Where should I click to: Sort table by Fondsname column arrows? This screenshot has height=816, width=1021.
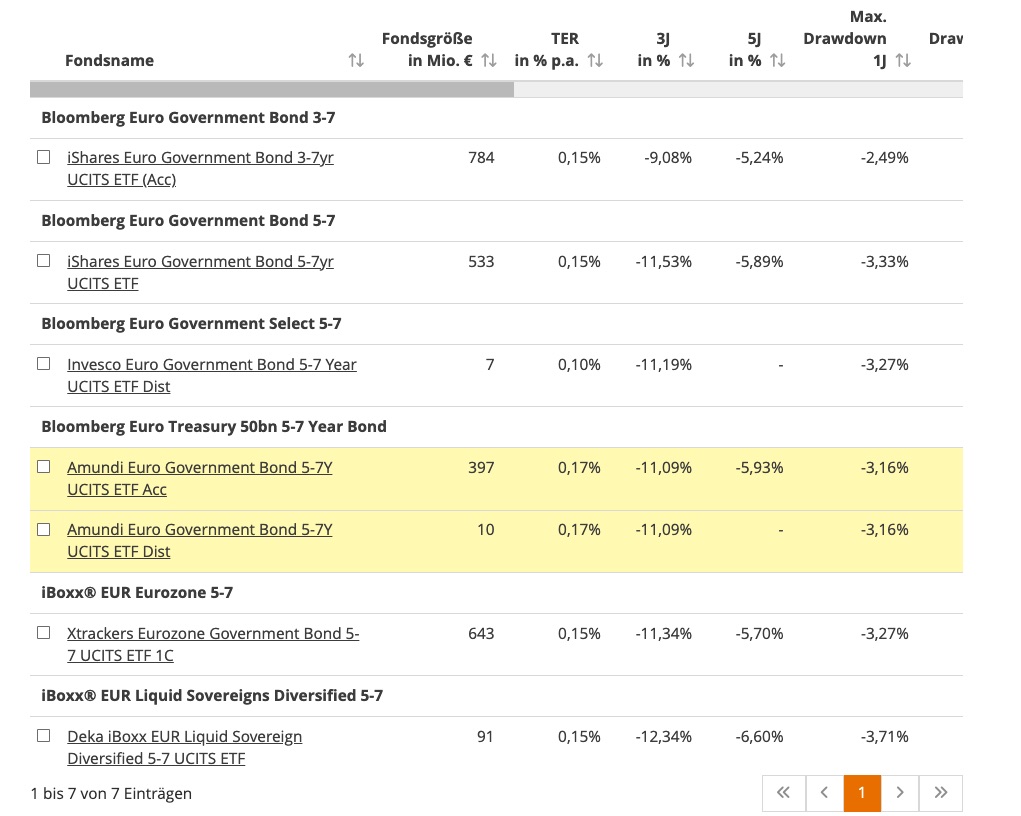[356, 61]
